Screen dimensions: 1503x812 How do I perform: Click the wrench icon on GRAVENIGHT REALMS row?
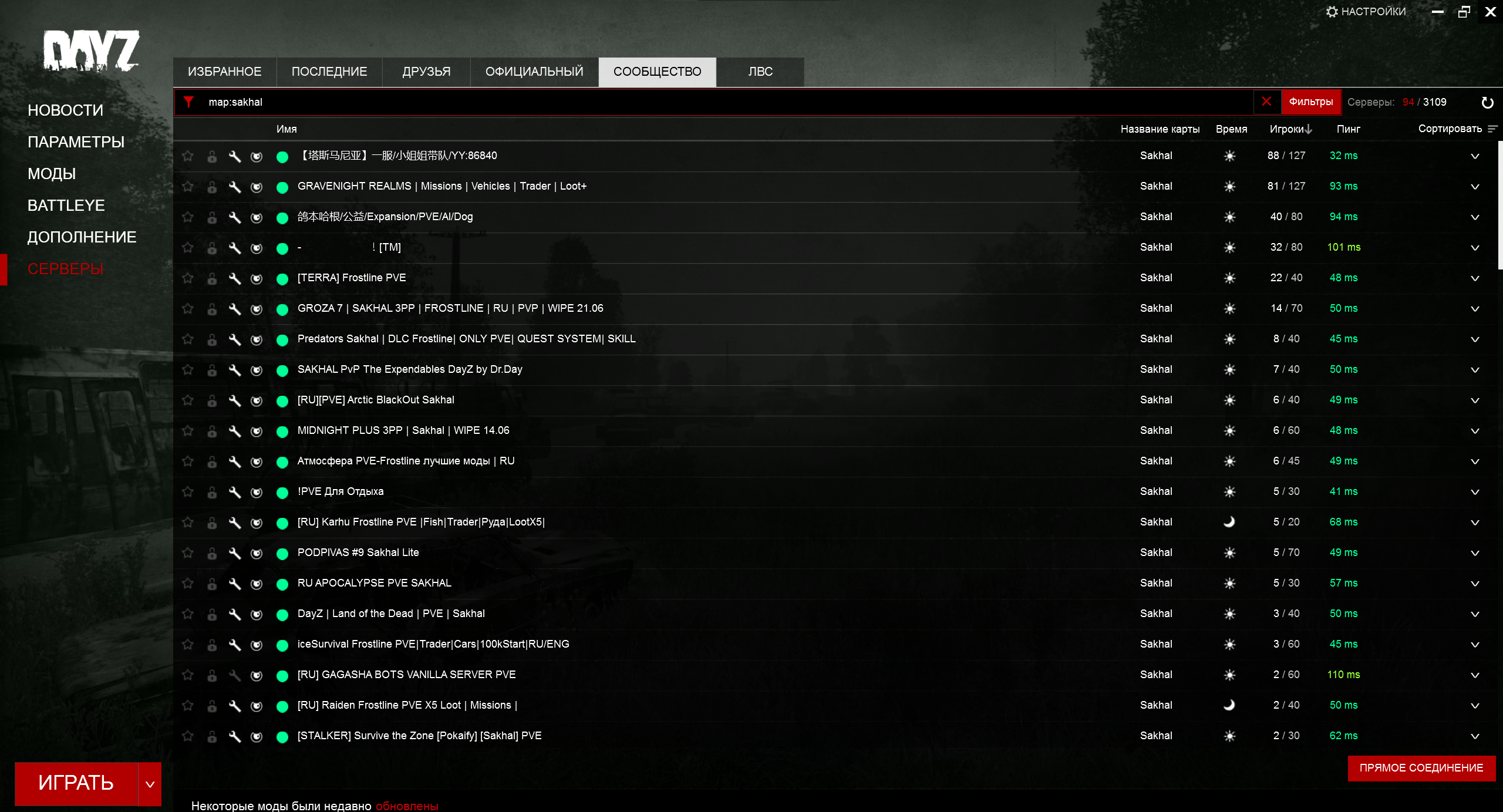pyautogui.click(x=235, y=187)
